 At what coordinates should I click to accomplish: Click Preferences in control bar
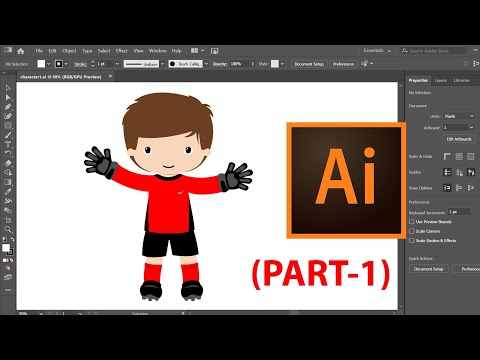[x=343, y=64]
